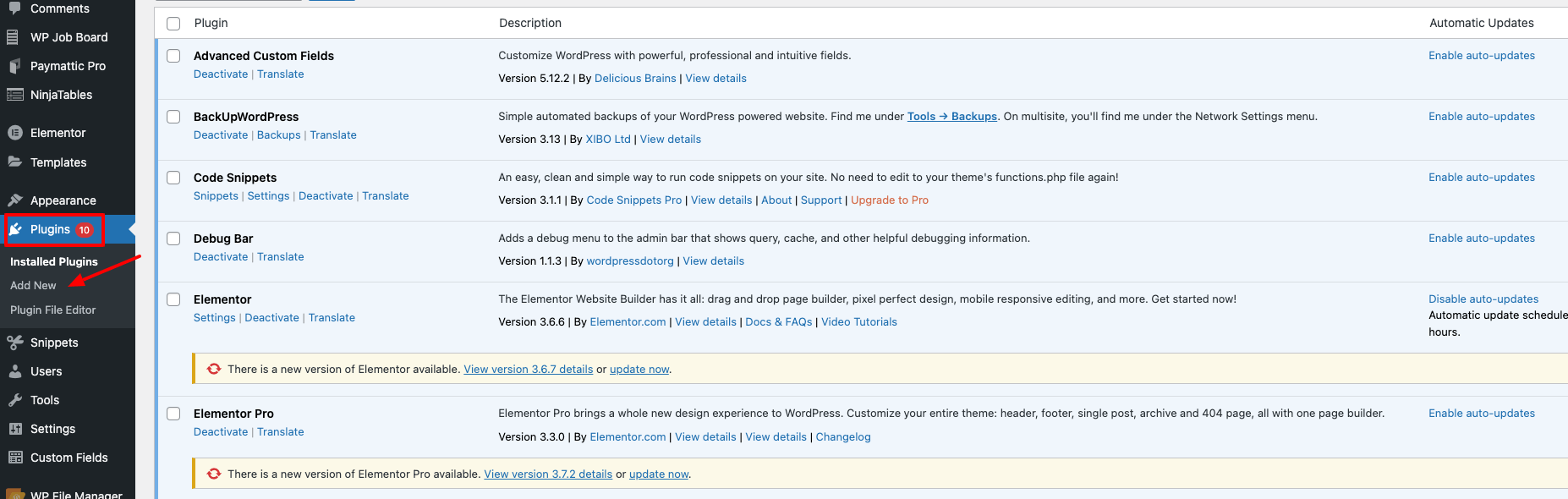This screenshot has width=1568, height=499.
Task: Click the WP File Manager folder icon
Action: (x=14, y=494)
